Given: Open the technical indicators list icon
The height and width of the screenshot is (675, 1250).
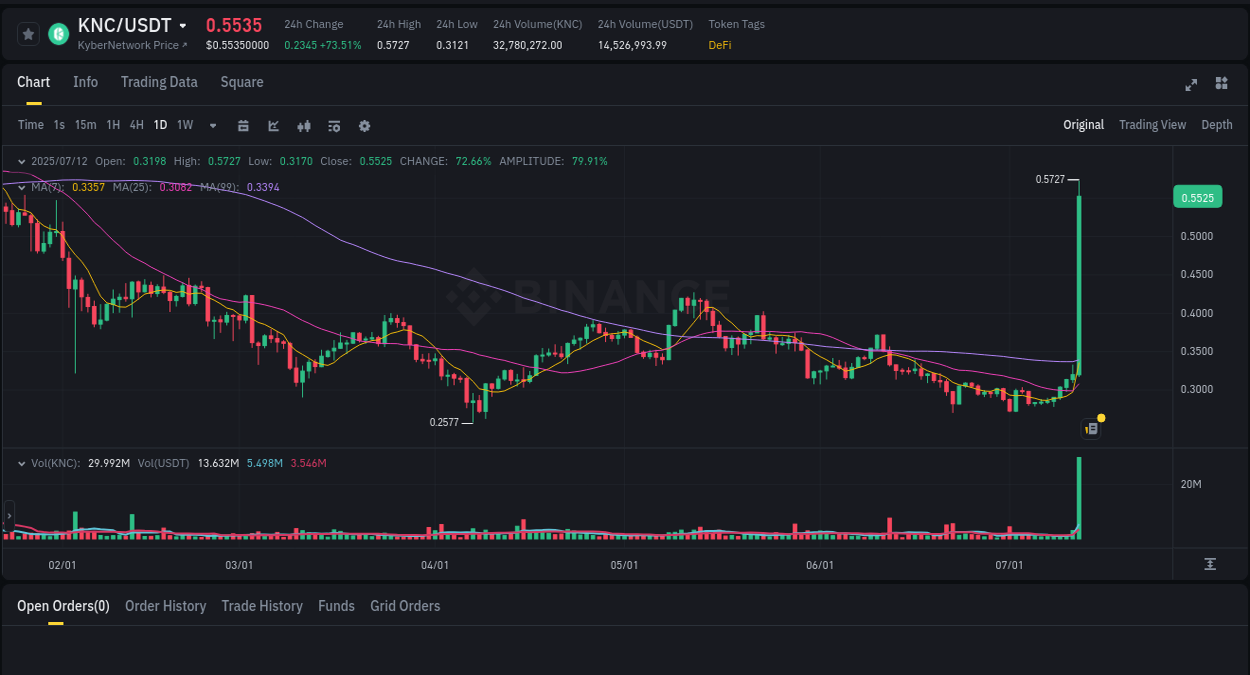Looking at the screenshot, I should (x=334, y=126).
